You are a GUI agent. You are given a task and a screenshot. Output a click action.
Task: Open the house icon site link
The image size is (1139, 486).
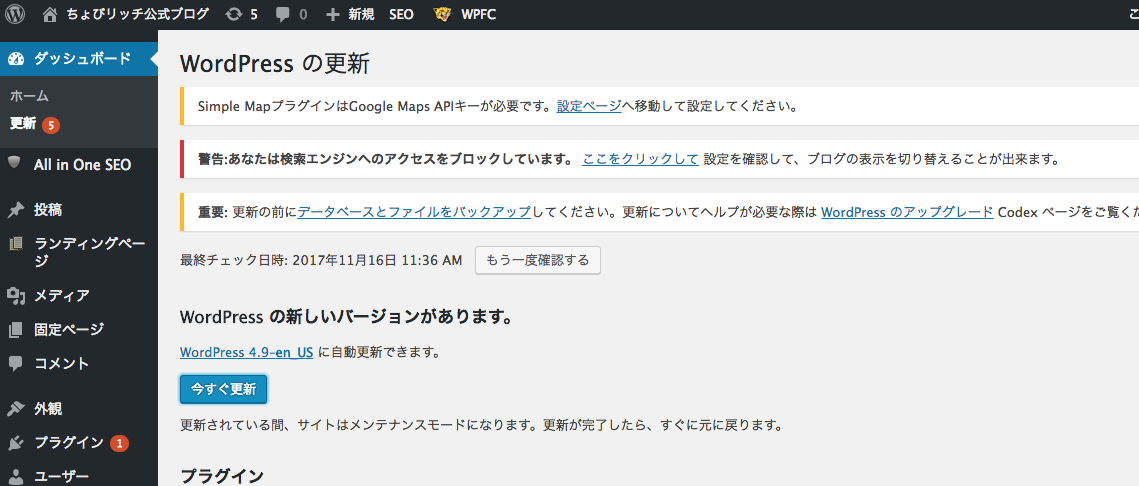click(50, 14)
